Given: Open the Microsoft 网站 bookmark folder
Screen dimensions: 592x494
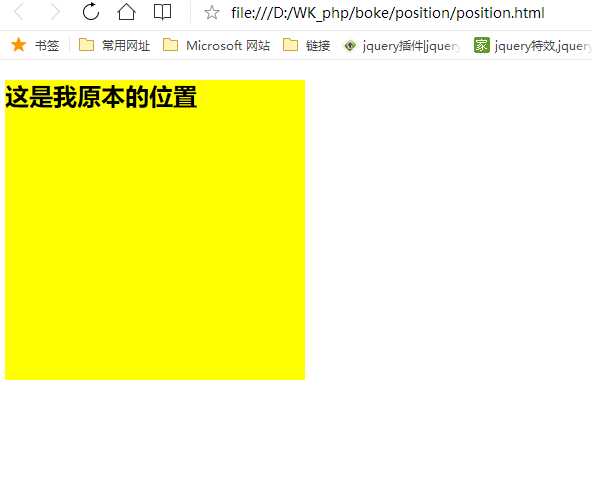Looking at the screenshot, I should coord(216,45).
